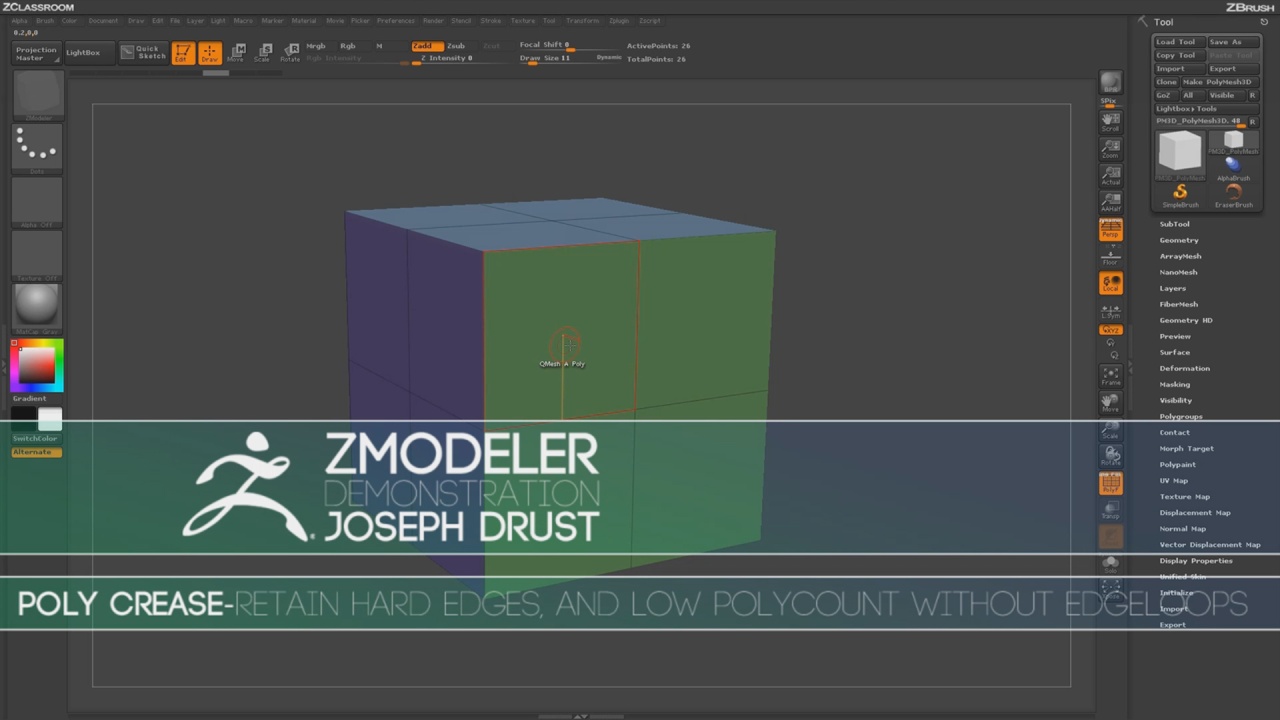Click the AAHalf icon
Screen dimensions: 1280x720
pyautogui.click(x=1110, y=202)
